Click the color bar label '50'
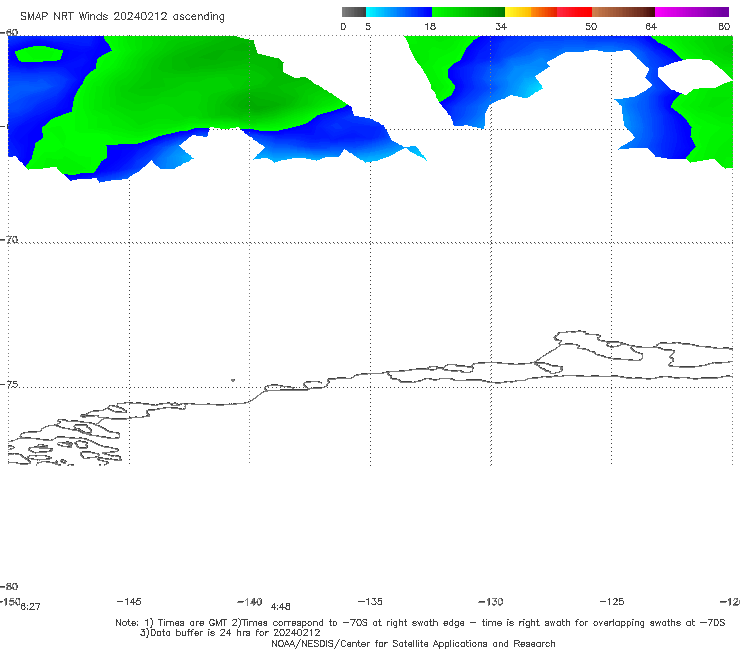The image size is (740, 650). 591,27
